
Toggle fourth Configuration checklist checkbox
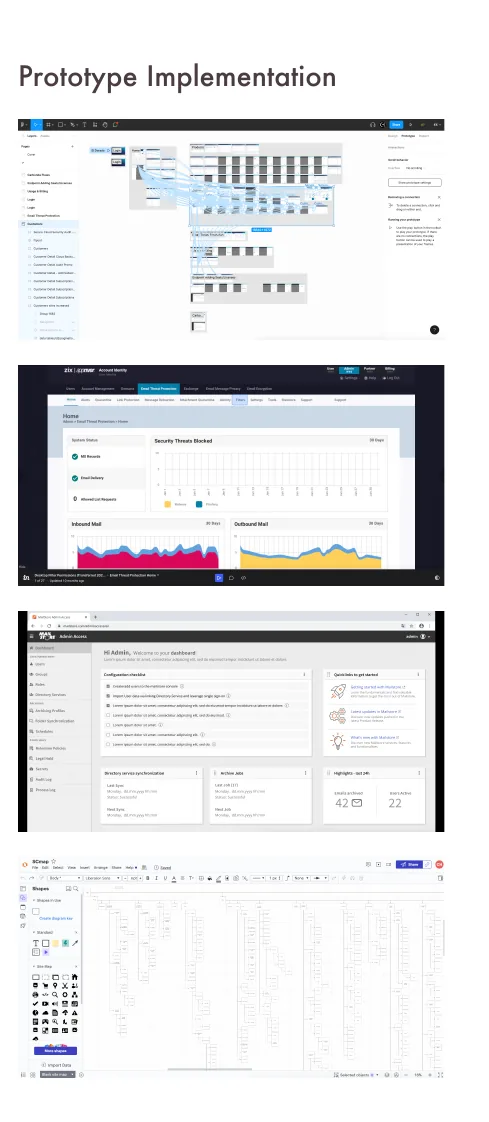click(x=108, y=715)
